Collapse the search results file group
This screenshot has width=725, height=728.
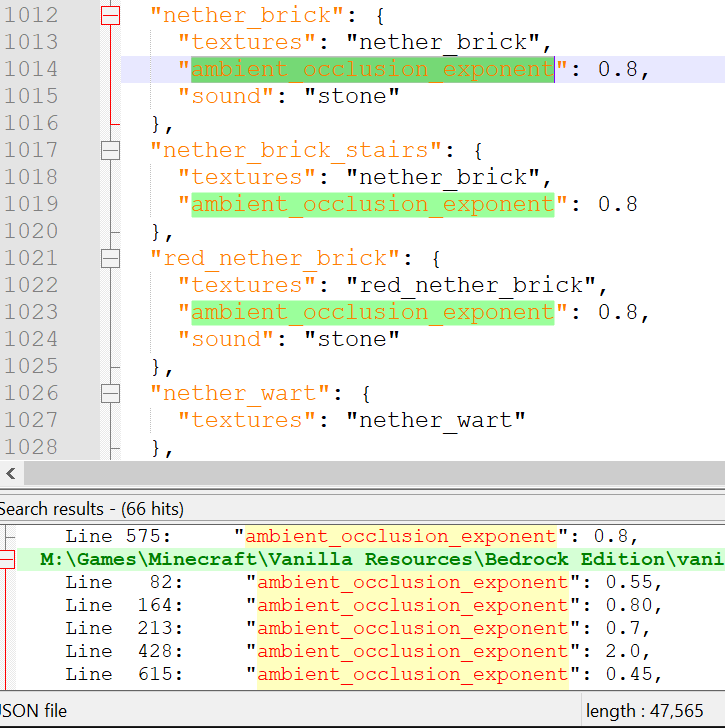[7, 559]
